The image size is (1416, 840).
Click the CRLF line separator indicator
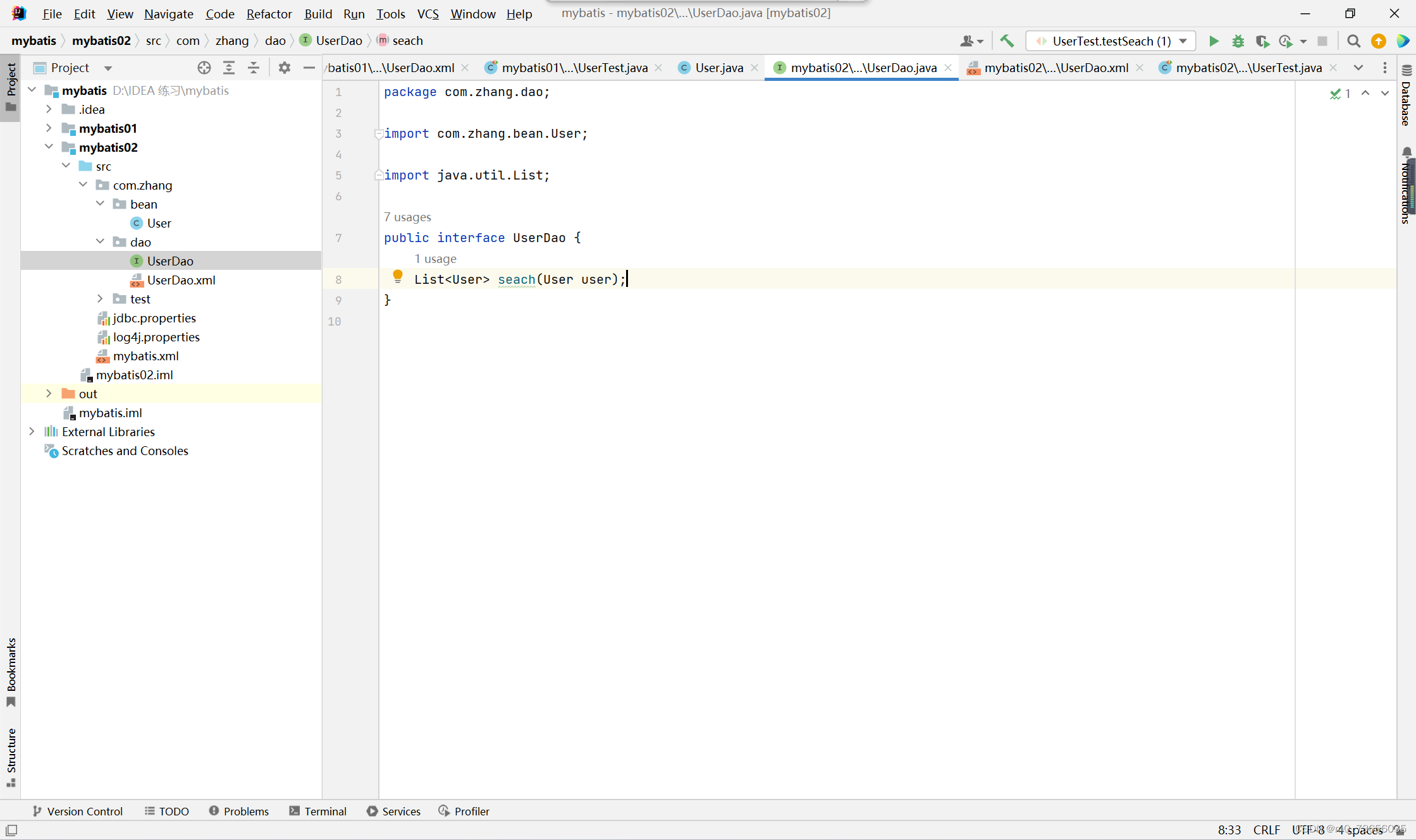click(x=1266, y=829)
